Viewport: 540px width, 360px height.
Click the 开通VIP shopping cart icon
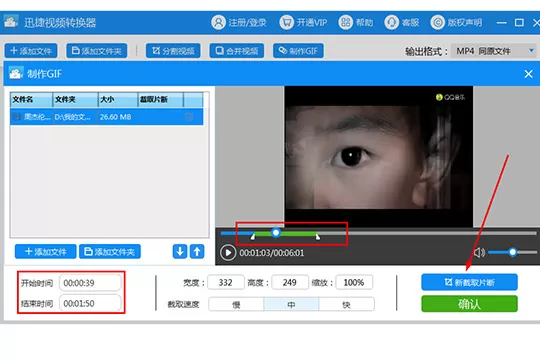(286, 22)
